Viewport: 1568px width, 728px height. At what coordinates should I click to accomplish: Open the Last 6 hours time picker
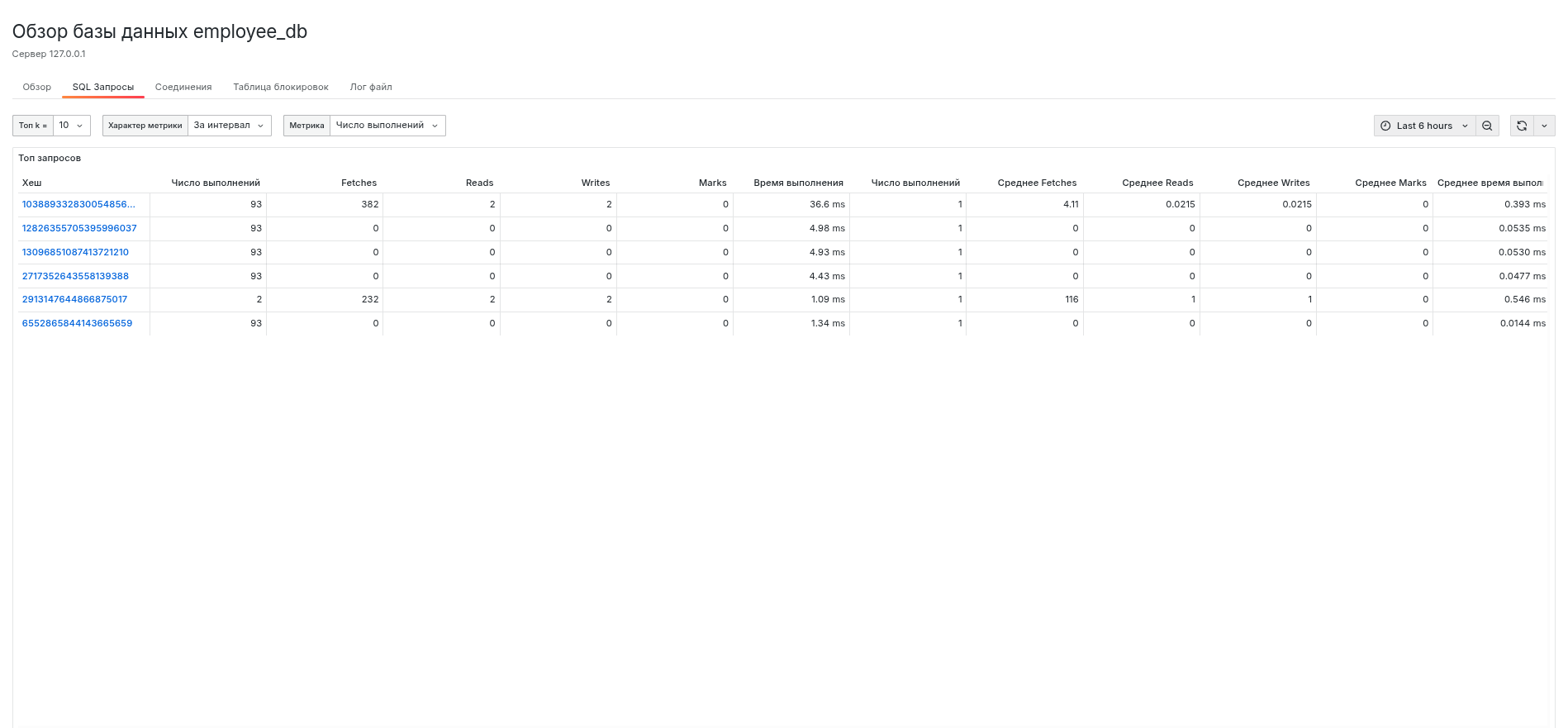1424,126
